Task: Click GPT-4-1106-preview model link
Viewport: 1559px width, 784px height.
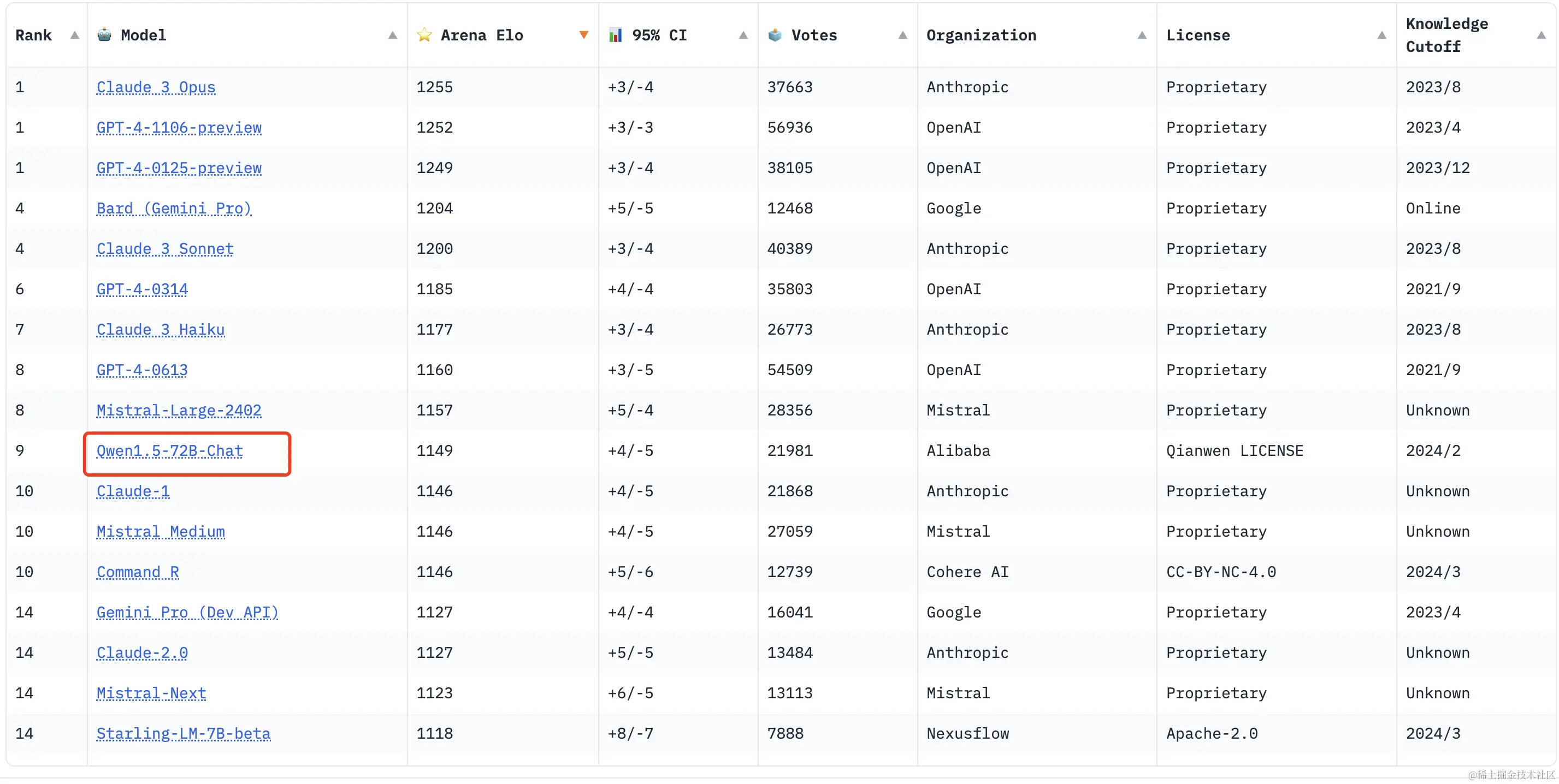Action: tap(179, 128)
